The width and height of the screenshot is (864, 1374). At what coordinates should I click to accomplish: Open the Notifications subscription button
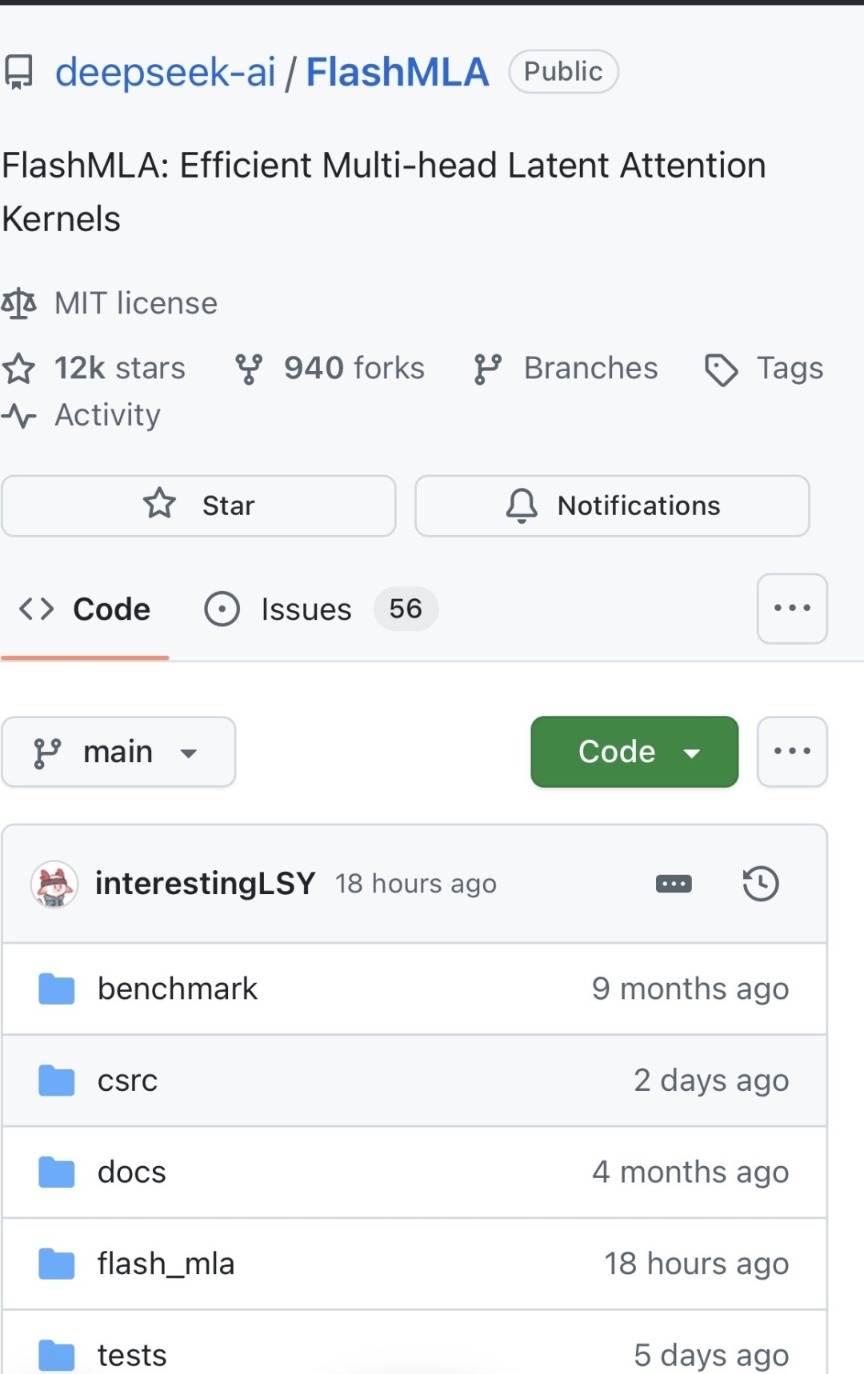(x=611, y=506)
